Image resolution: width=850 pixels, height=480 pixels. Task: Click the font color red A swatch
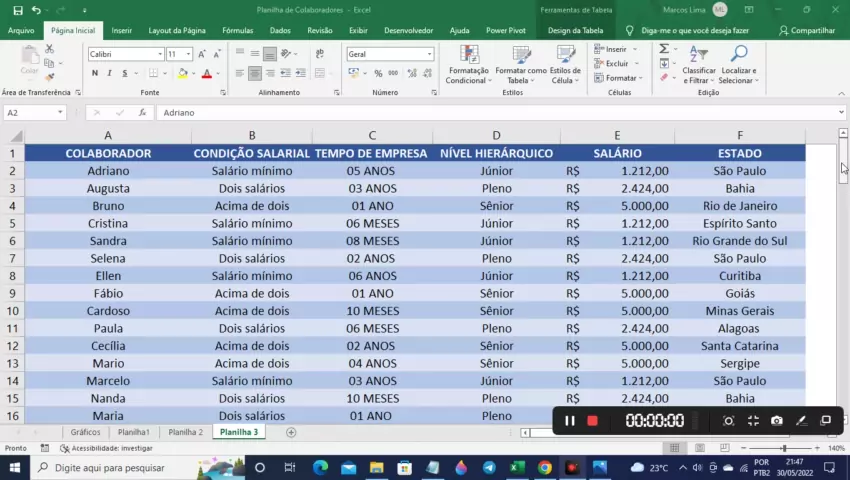[x=206, y=73]
